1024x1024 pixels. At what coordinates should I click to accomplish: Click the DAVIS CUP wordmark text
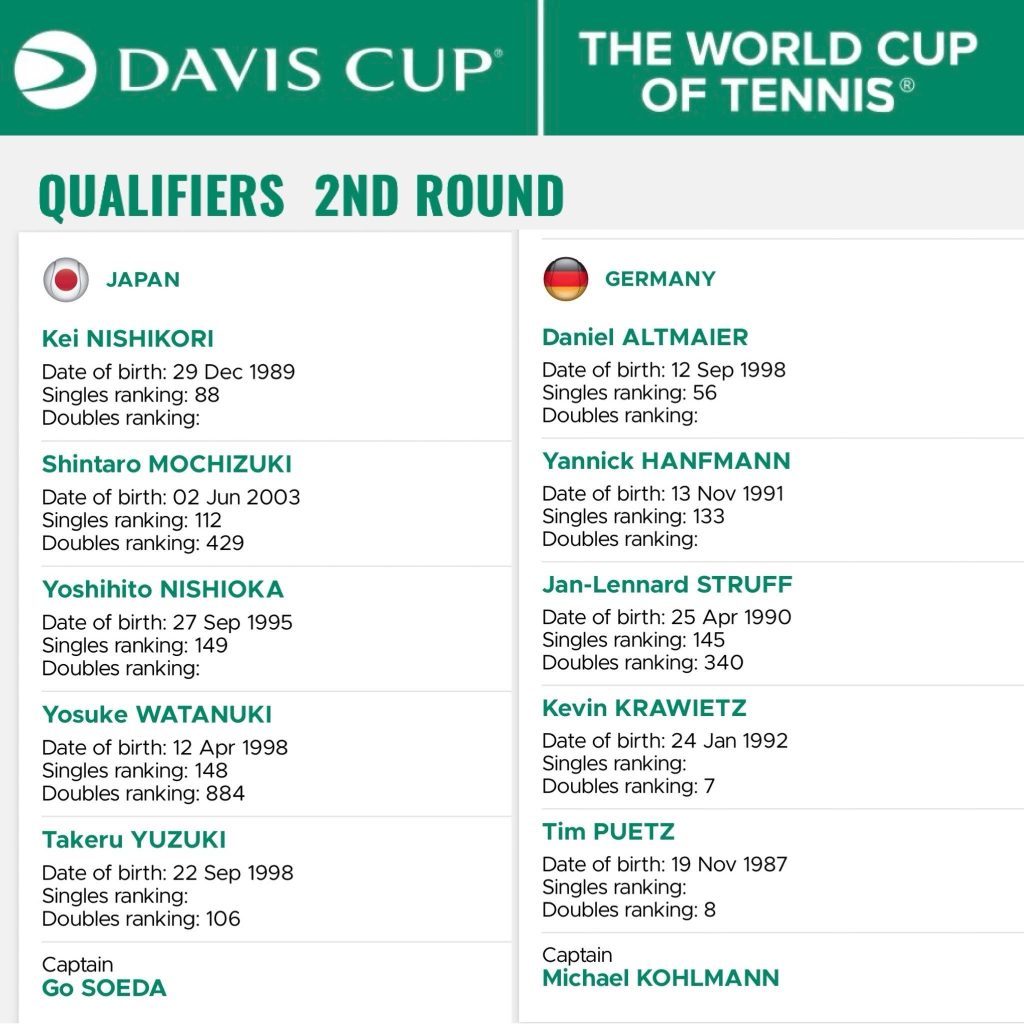tap(306, 68)
